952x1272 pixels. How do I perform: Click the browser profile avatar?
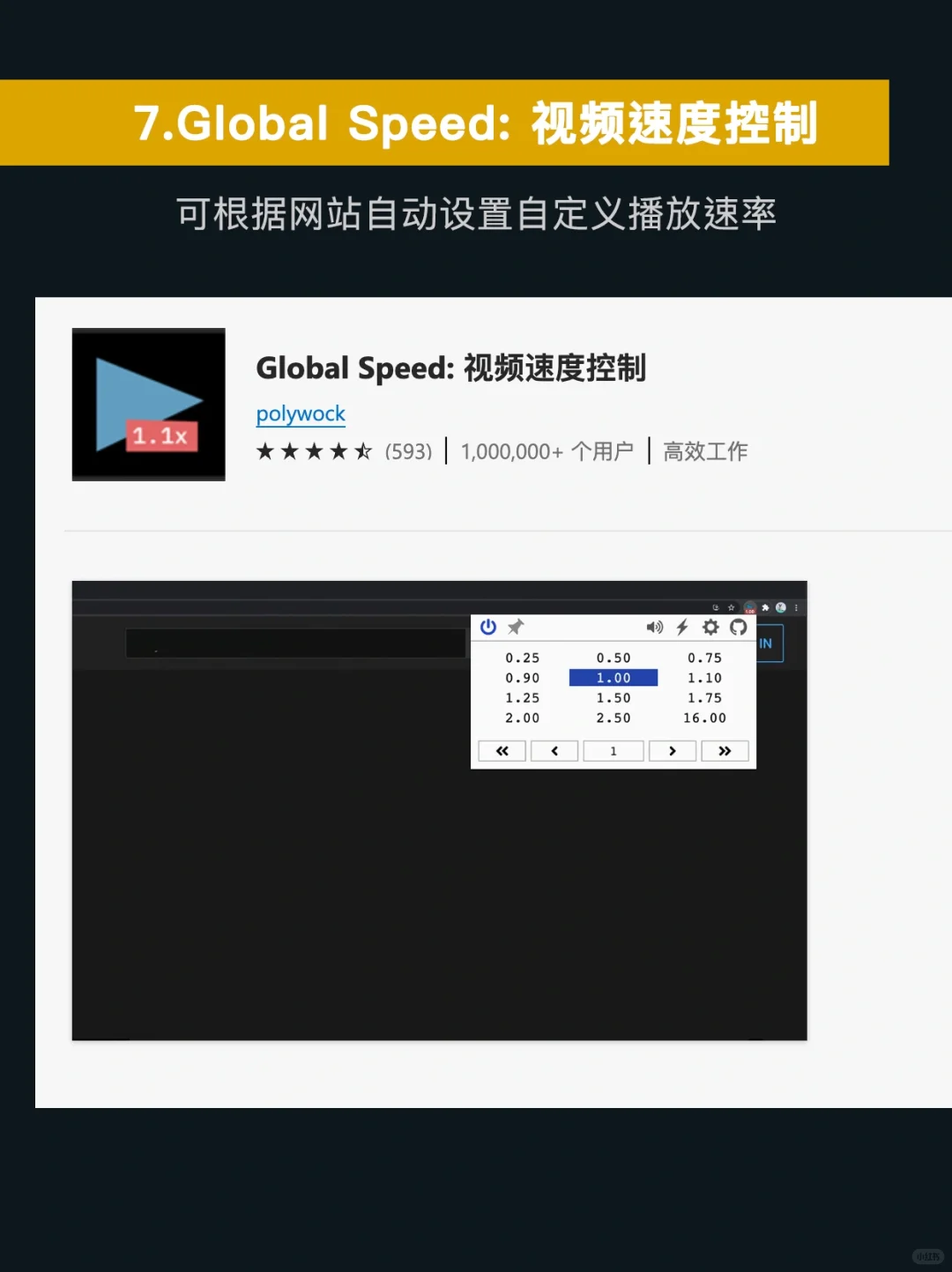[x=781, y=608]
